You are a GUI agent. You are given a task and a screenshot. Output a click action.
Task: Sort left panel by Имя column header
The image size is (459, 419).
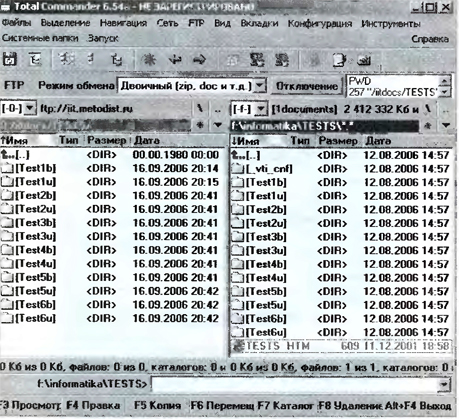tap(28, 141)
